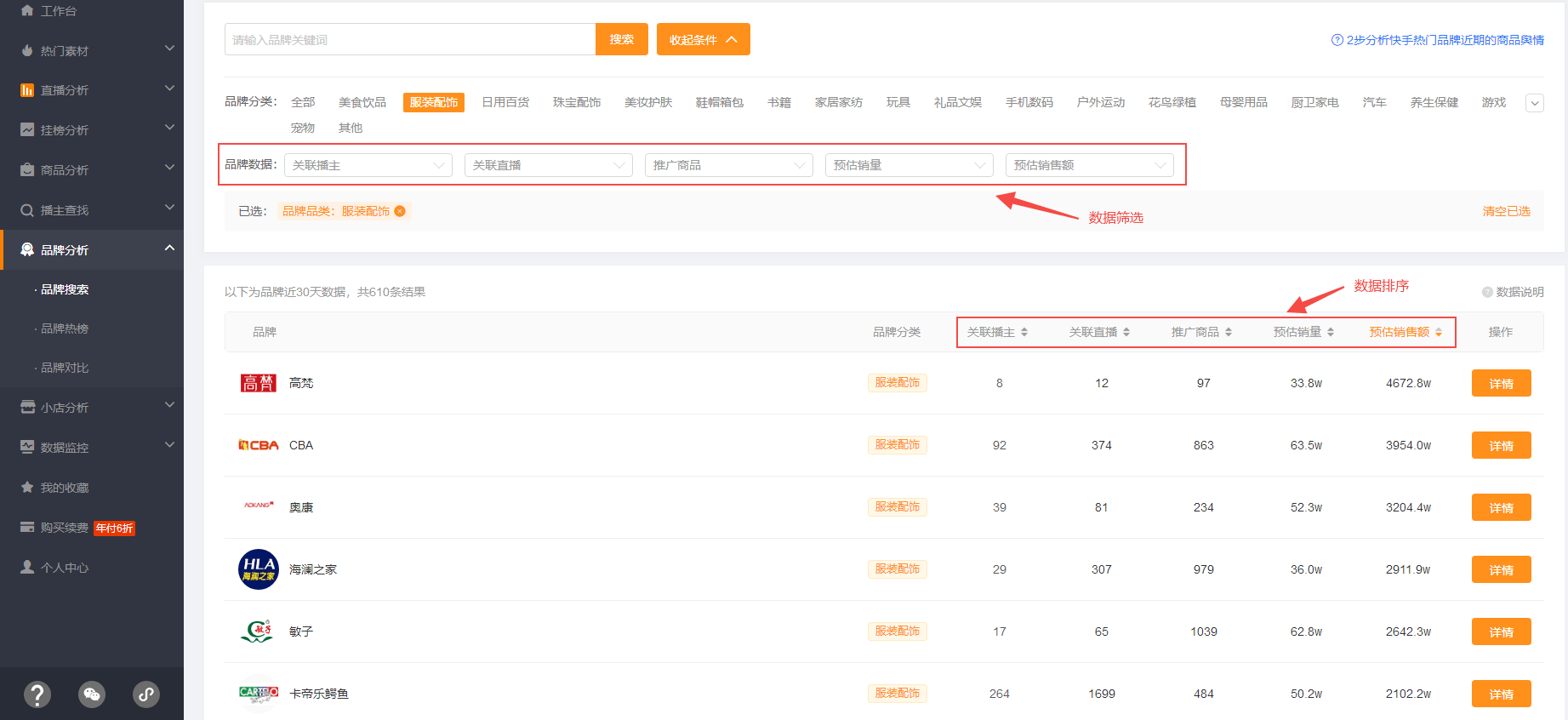The height and width of the screenshot is (720, 1568).
Task: Open 详情 for 卡帝乐鳄鱼 row
Action: [x=1502, y=694]
